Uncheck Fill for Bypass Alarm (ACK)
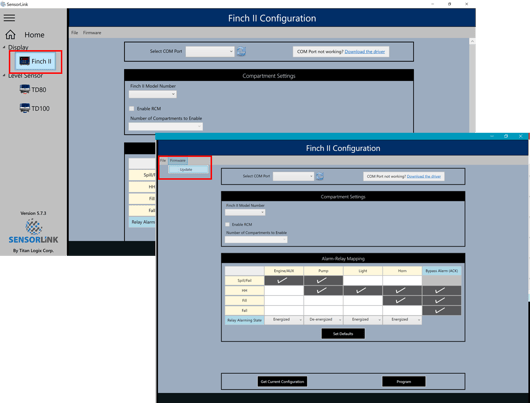 pyautogui.click(x=442, y=300)
